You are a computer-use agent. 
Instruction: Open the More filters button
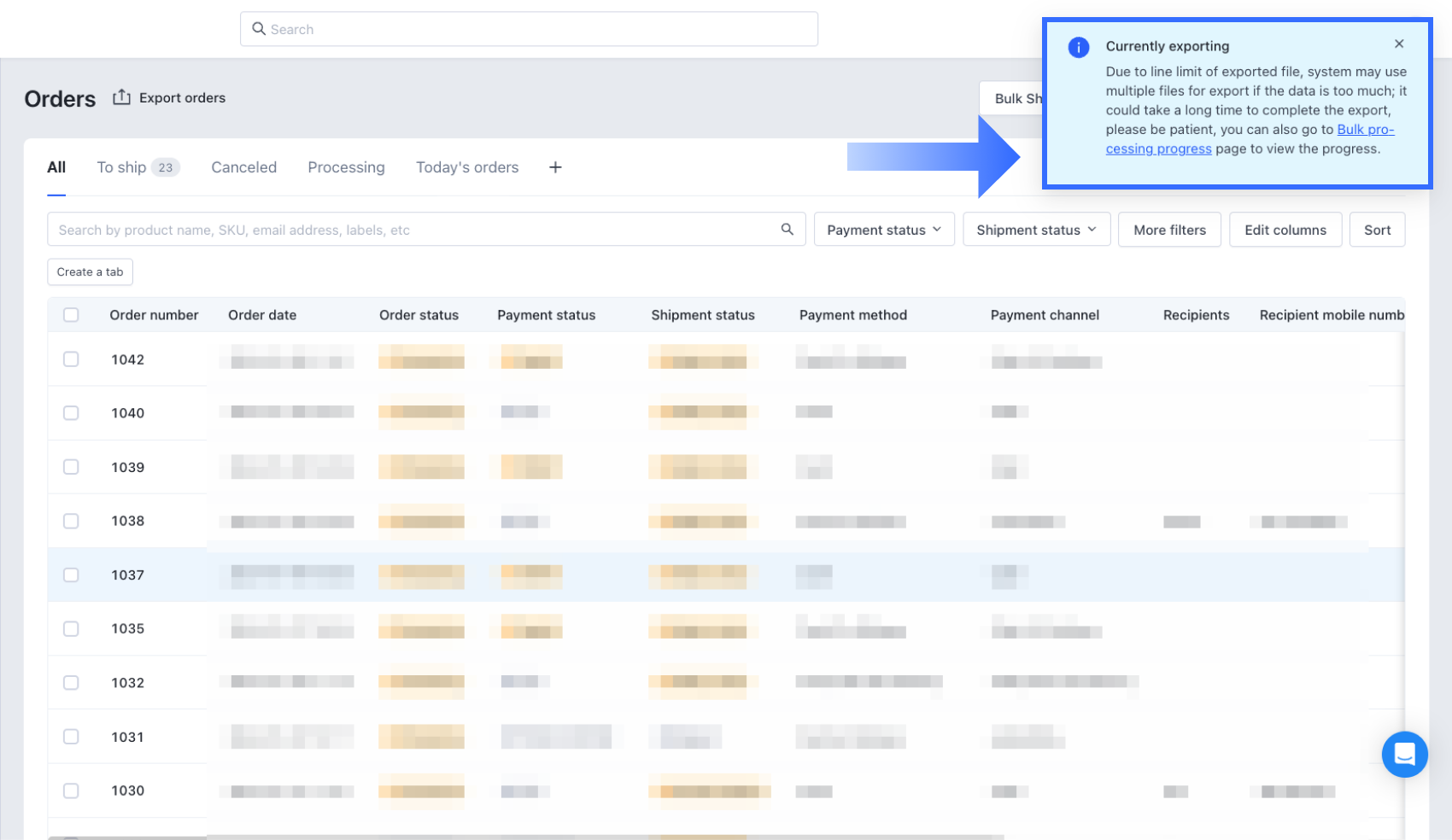tap(1169, 230)
